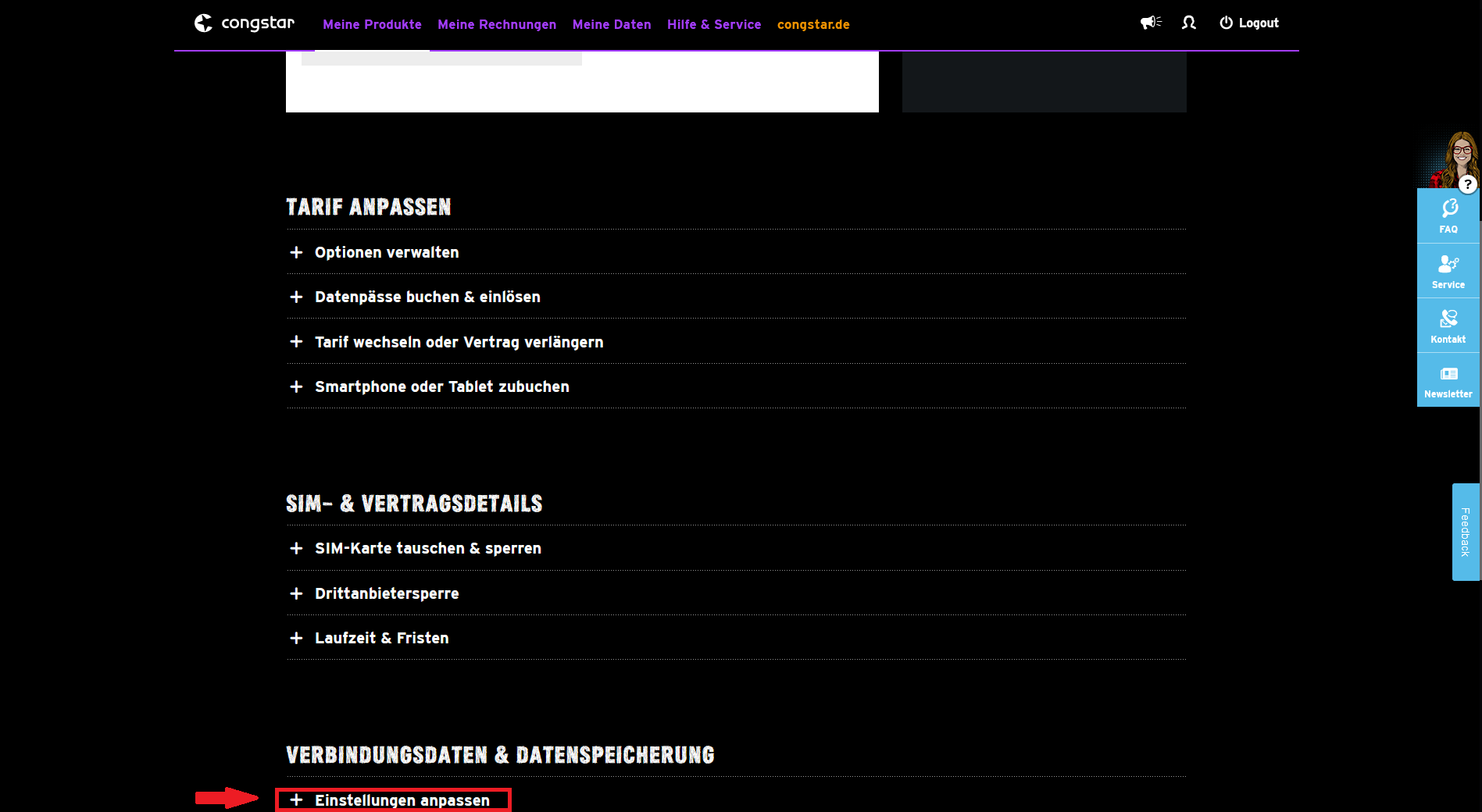1482x812 pixels.
Task: Expand Einstellungen anpassen
Action: coord(402,800)
